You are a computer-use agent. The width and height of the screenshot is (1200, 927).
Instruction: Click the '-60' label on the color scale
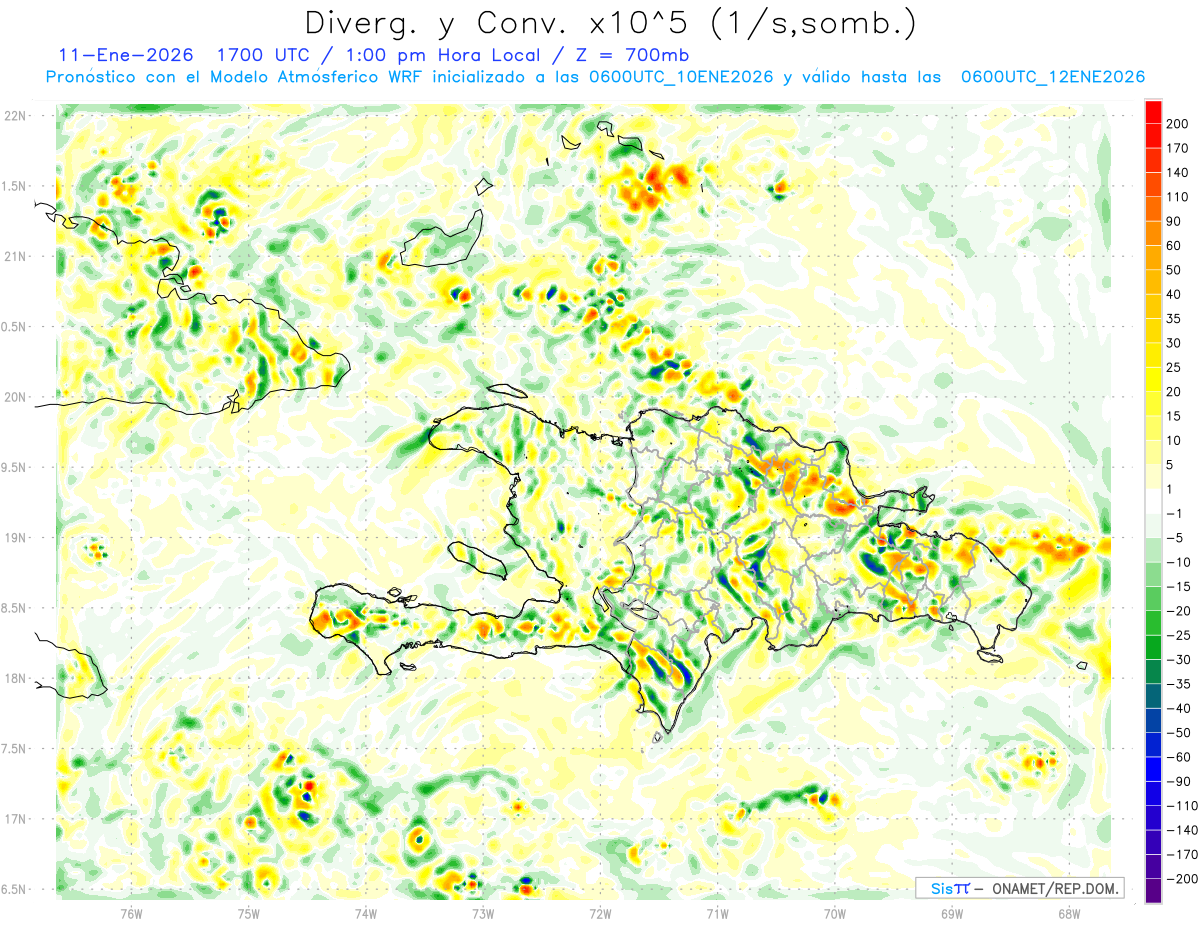point(1178,757)
